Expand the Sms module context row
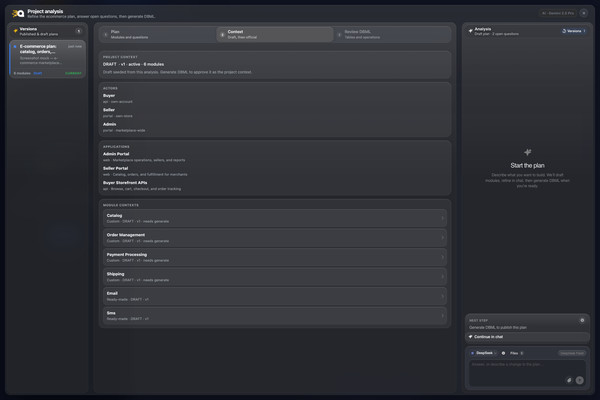 click(274, 316)
